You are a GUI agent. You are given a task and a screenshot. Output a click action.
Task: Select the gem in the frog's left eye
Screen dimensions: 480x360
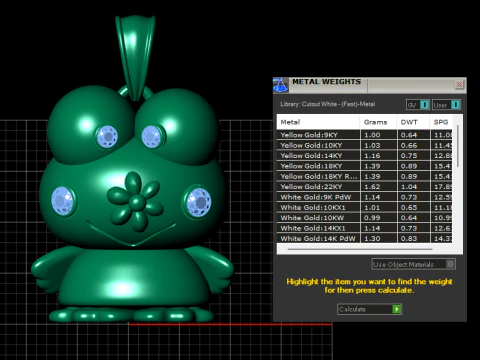(x=107, y=137)
